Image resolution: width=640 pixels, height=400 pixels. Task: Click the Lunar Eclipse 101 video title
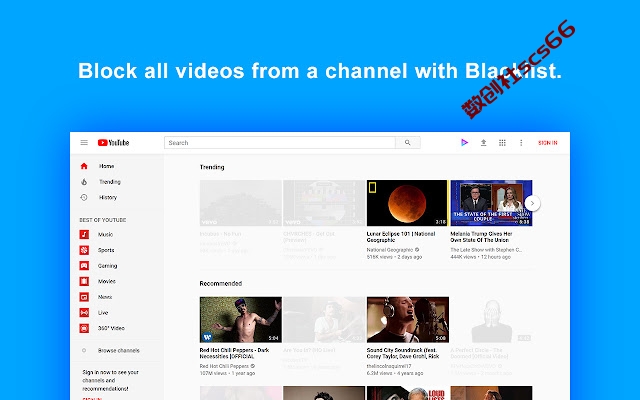401,237
